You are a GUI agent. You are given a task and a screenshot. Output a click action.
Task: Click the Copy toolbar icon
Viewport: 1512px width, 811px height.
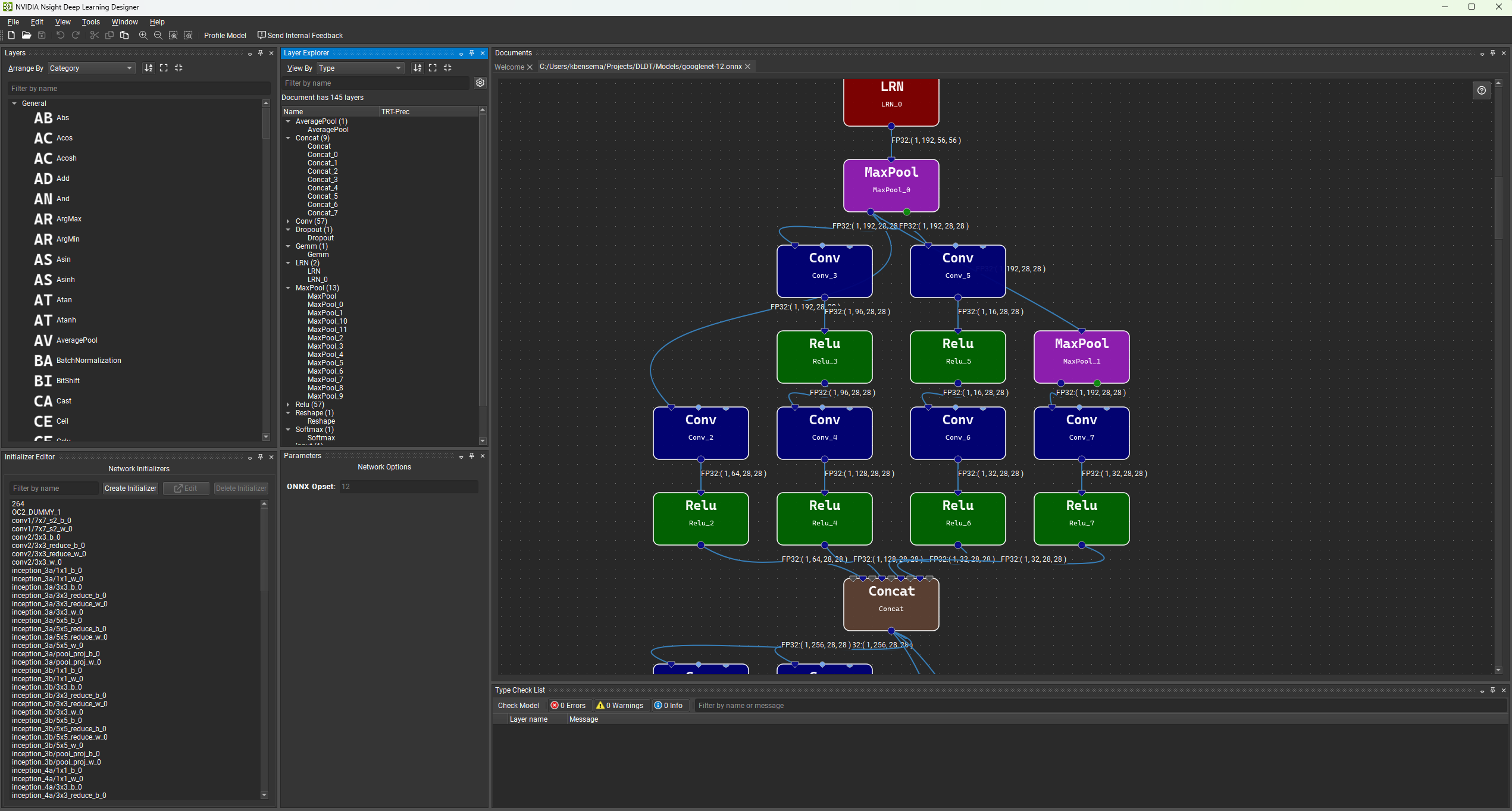pos(109,35)
